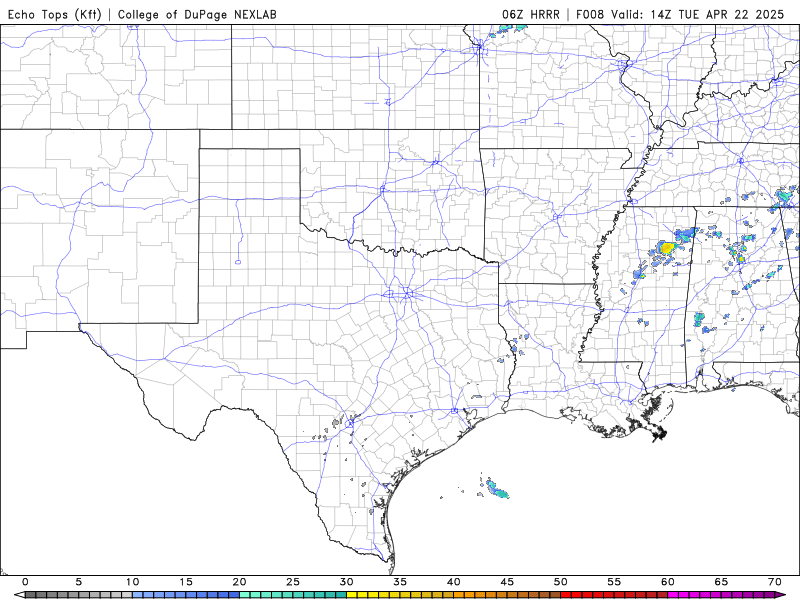Click the first red swatch at the 50 mark
800x600 pixels.
(566, 595)
